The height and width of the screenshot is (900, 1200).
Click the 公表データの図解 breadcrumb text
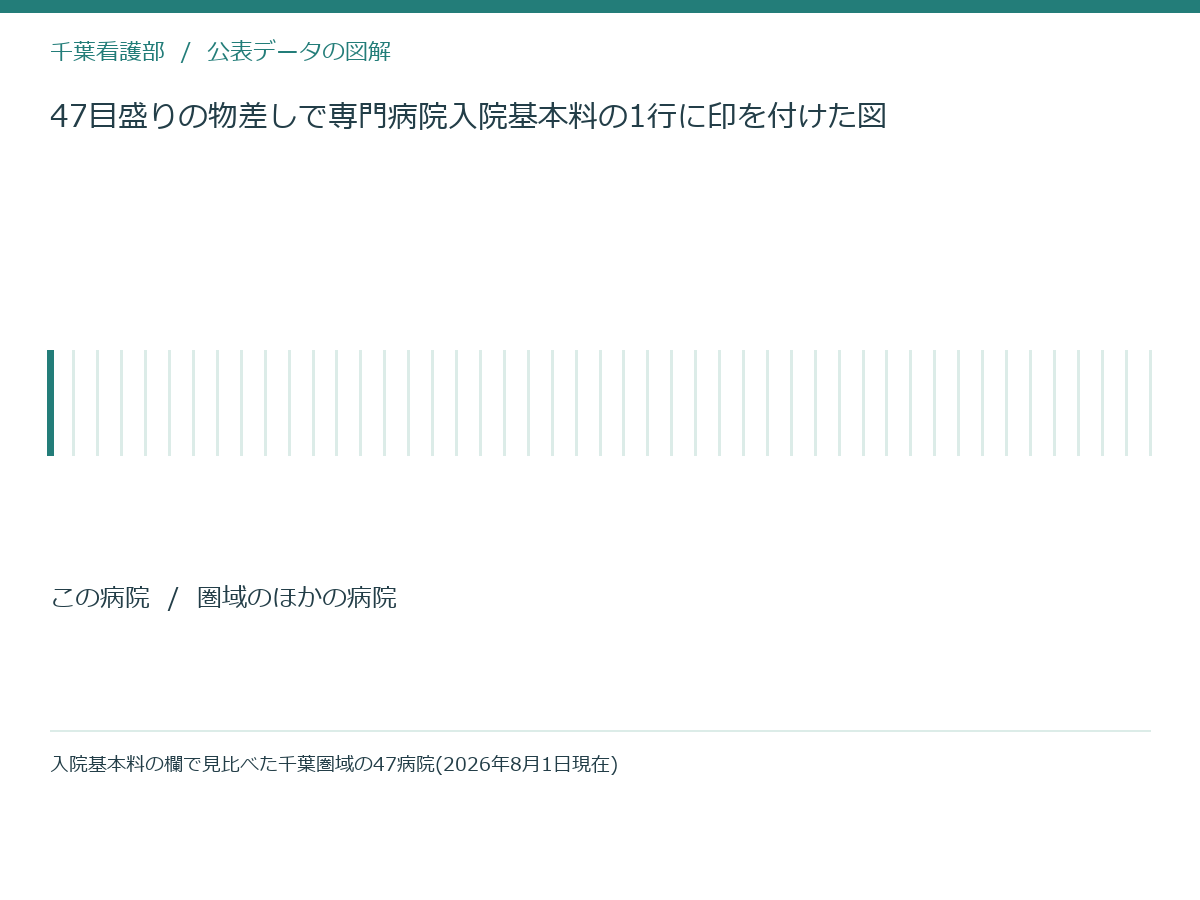click(x=299, y=52)
